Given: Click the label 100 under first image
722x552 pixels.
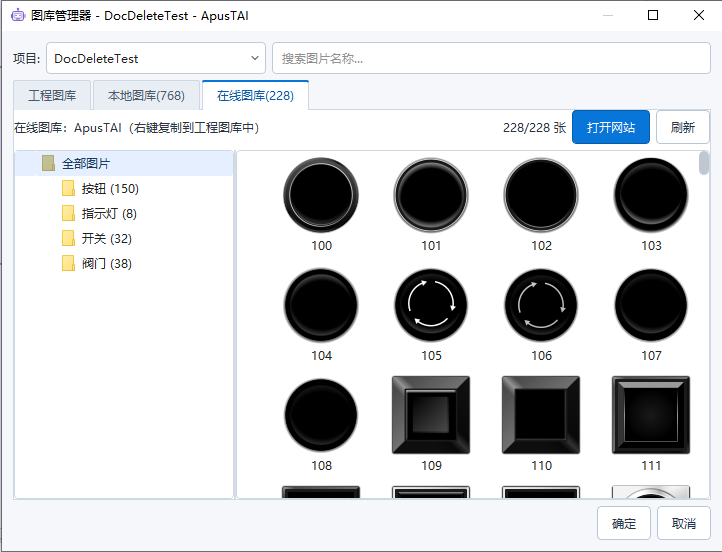Looking at the screenshot, I should 321,245.
